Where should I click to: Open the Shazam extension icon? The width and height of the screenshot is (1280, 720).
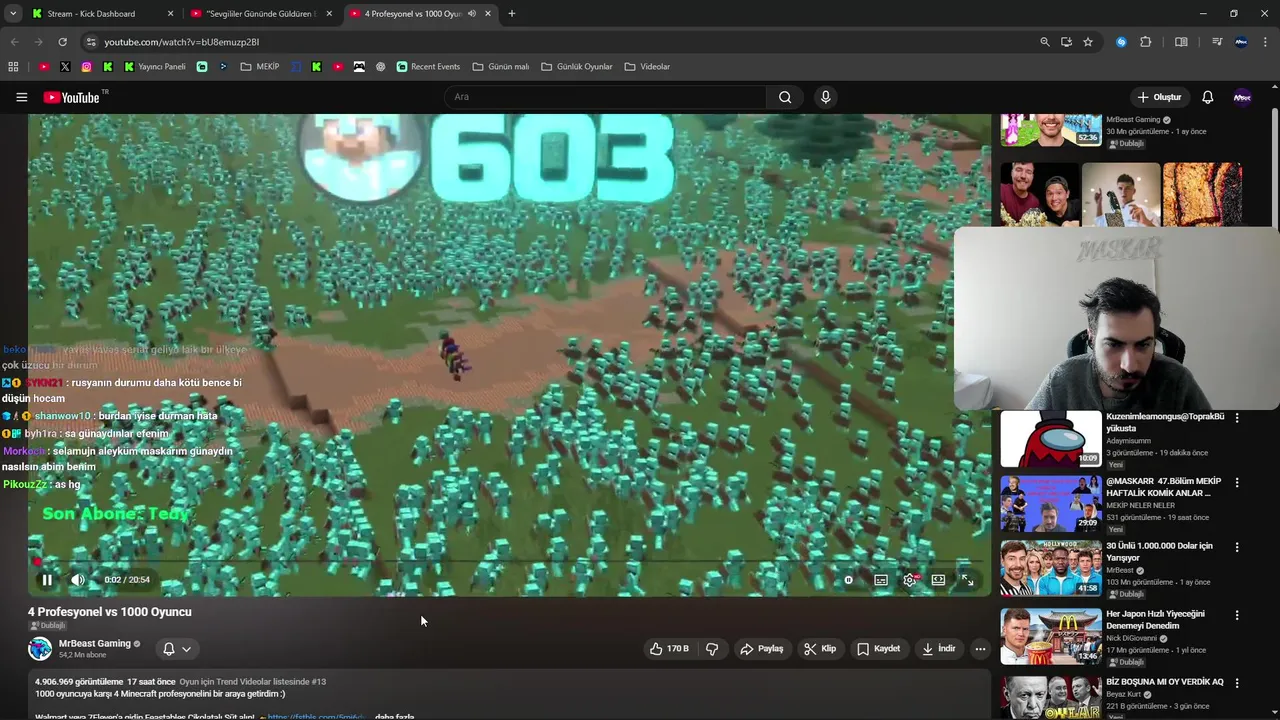(1121, 42)
